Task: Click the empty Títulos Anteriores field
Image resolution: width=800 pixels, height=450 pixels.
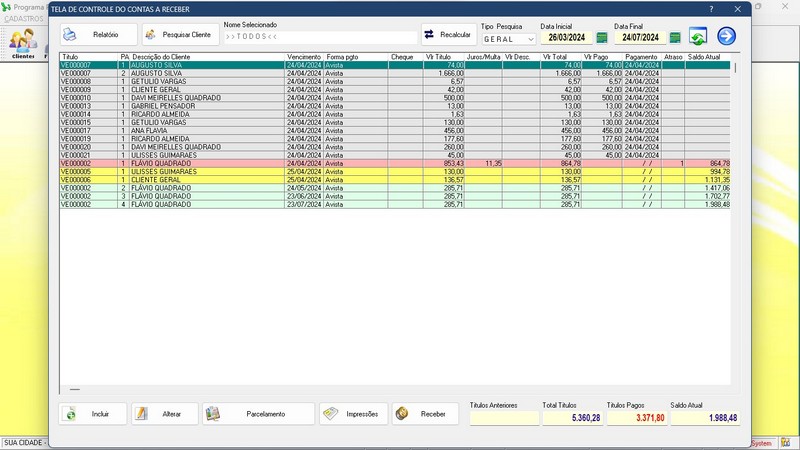Action: click(x=504, y=418)
